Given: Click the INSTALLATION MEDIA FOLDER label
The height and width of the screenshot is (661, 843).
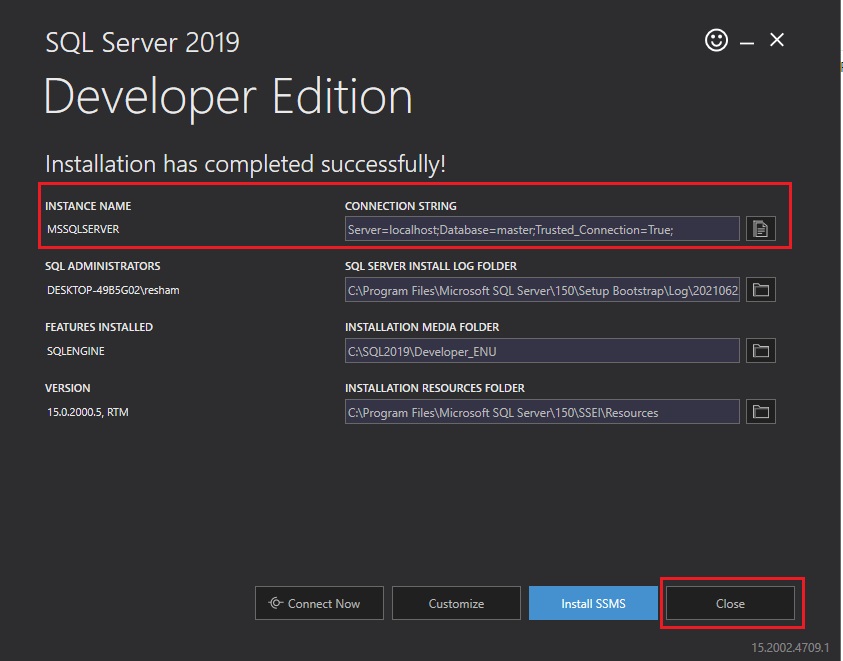Looking at the screenshot, I should pos(422,327).
